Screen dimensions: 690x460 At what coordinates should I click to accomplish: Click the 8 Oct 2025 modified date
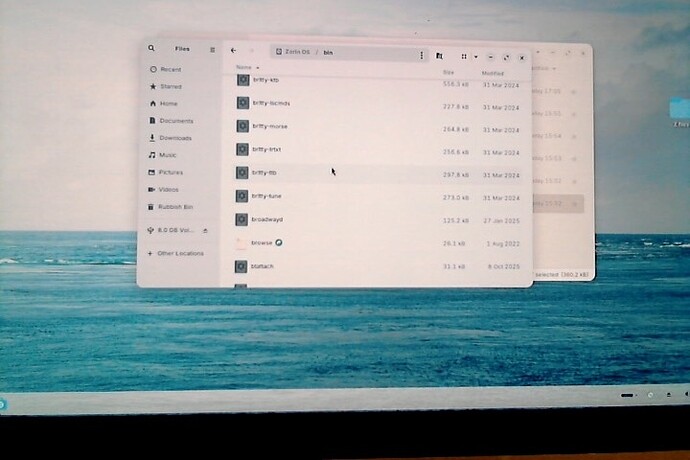[503, 267]
